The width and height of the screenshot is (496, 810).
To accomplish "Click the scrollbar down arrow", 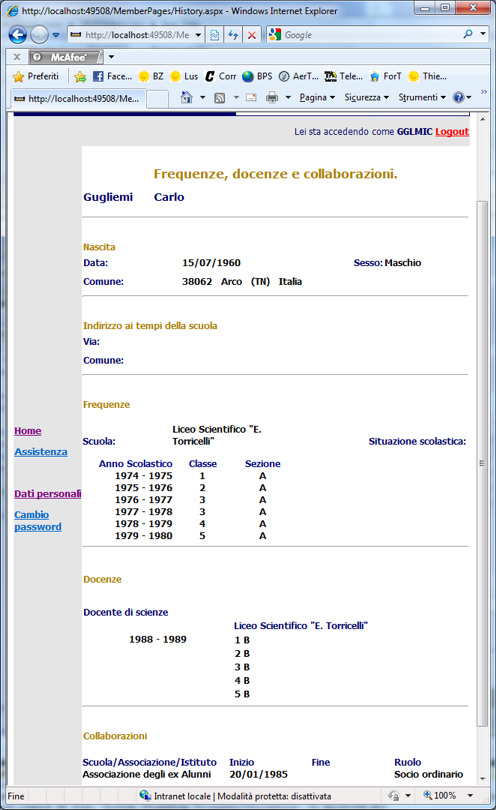I will pyautogui.click(x=483, y=778).
